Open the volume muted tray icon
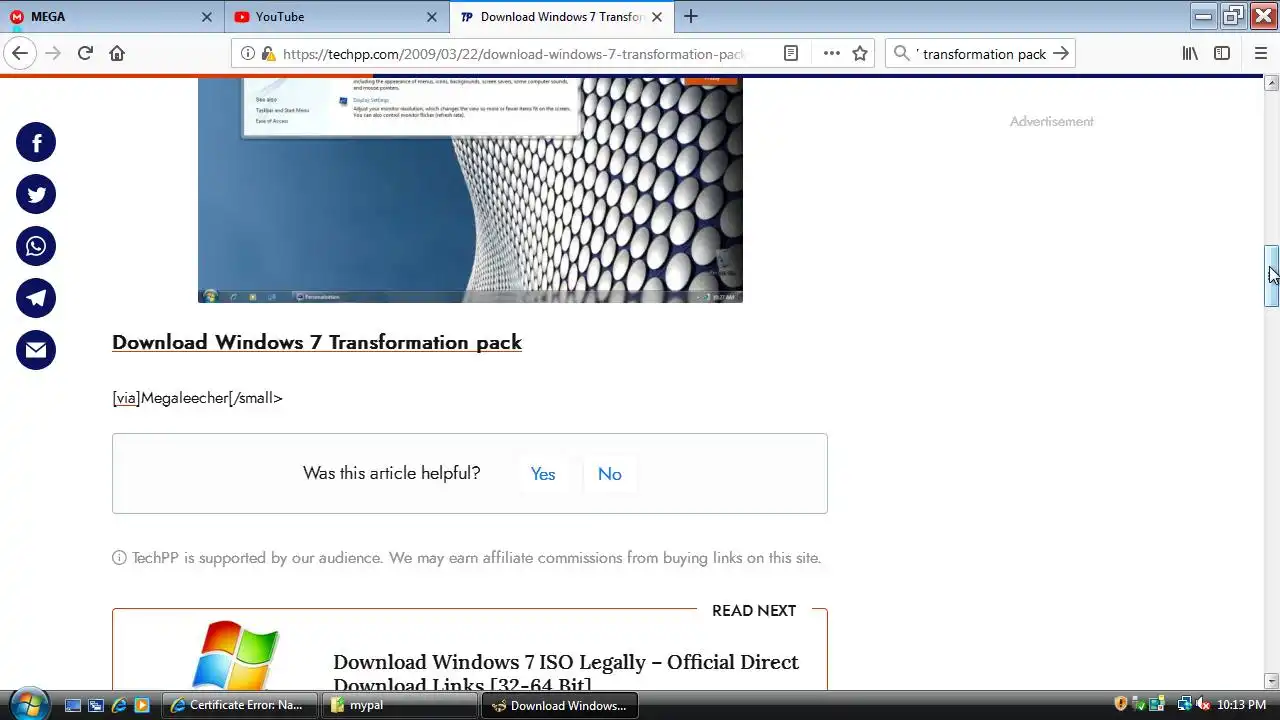This screenshot has width=1280, height=720. [x=1203, y=705]
